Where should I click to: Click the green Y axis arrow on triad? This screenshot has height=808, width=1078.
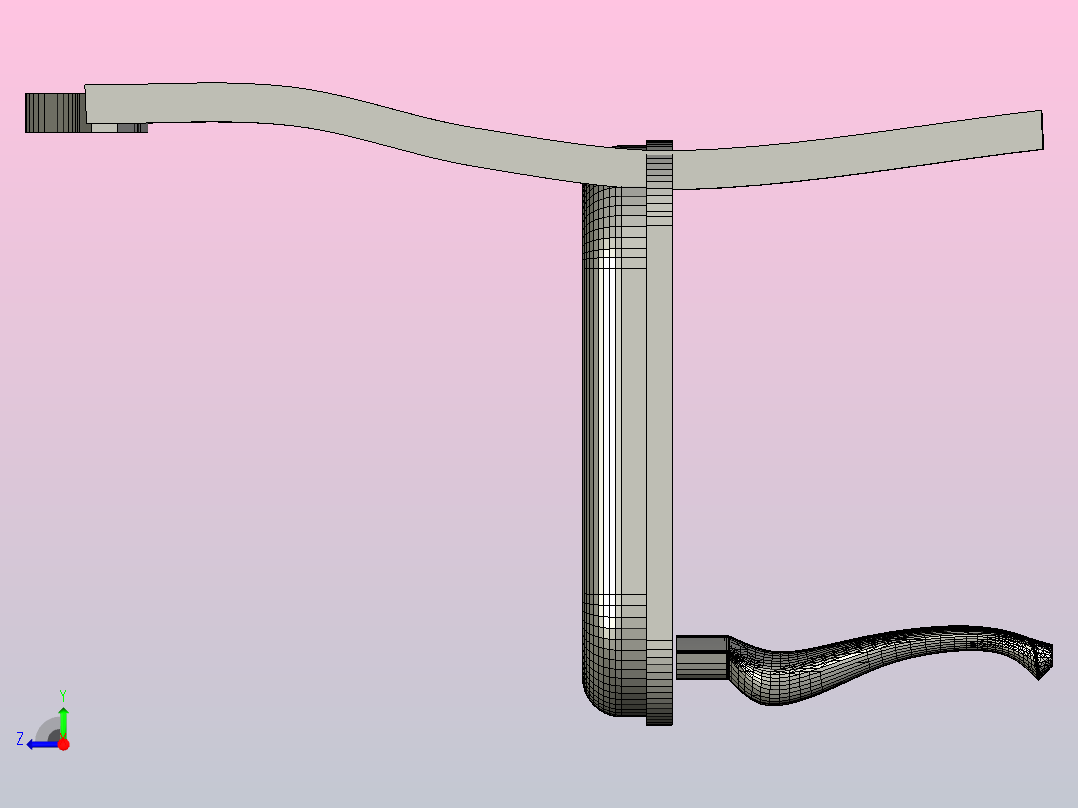coord(63,722)
